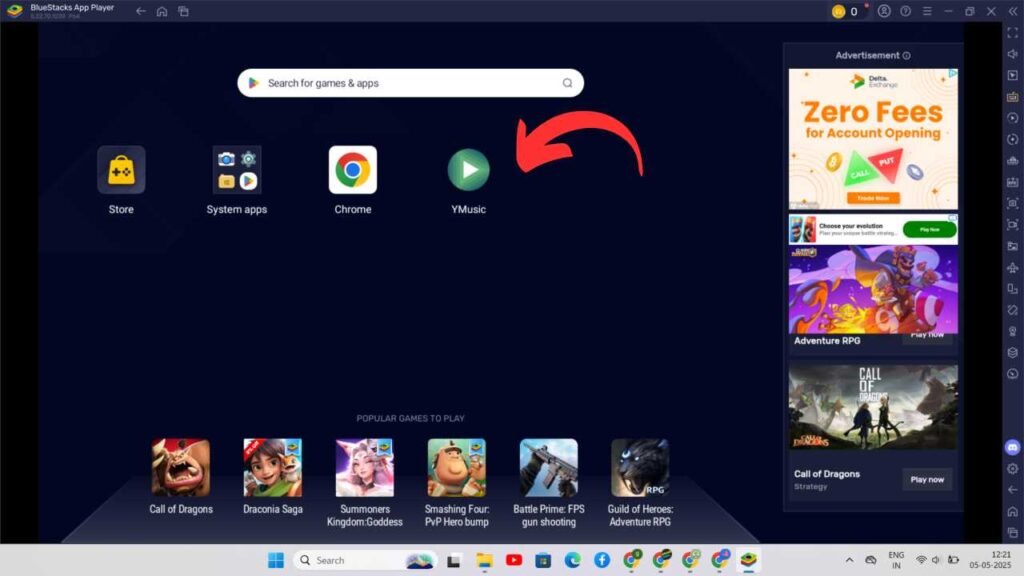Open the taskbar clock and date
The width and height of the screenshot is (1024, 576).
tap(990, 560)
